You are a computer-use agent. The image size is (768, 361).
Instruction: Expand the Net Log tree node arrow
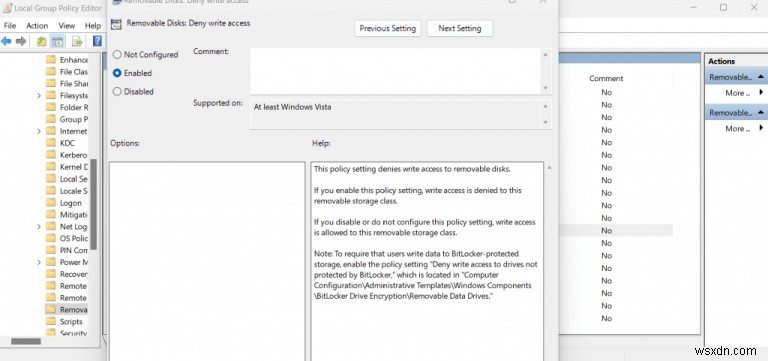click(39, 226)
